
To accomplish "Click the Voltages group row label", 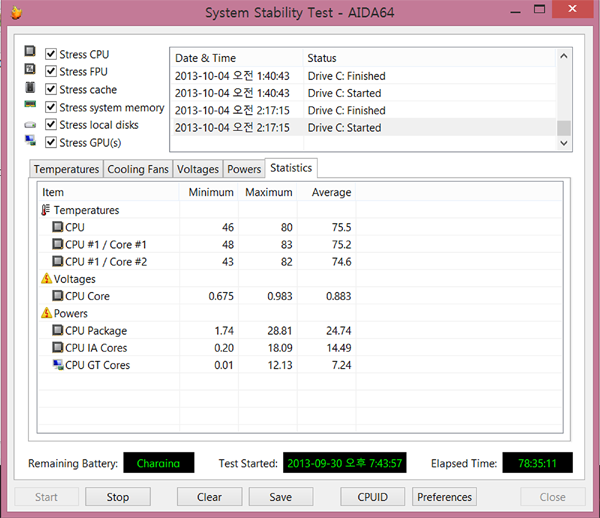I will [75, 279].
